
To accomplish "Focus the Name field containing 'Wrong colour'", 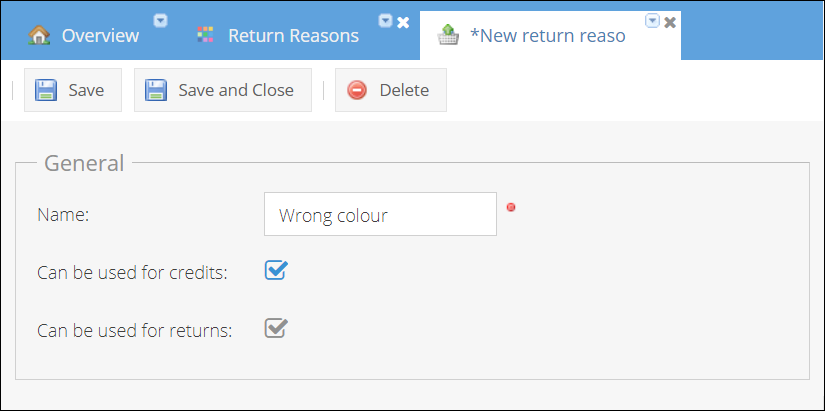I will [380, 214].
